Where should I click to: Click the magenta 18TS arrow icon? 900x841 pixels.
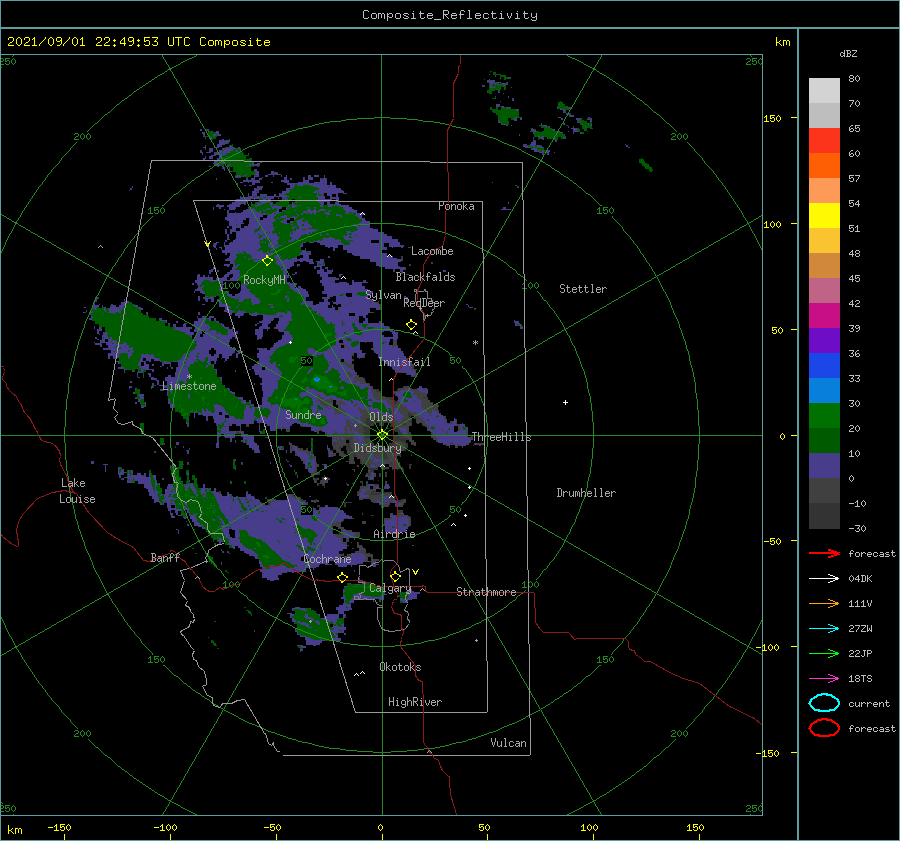pyautogui.click(x=824, y=679)
